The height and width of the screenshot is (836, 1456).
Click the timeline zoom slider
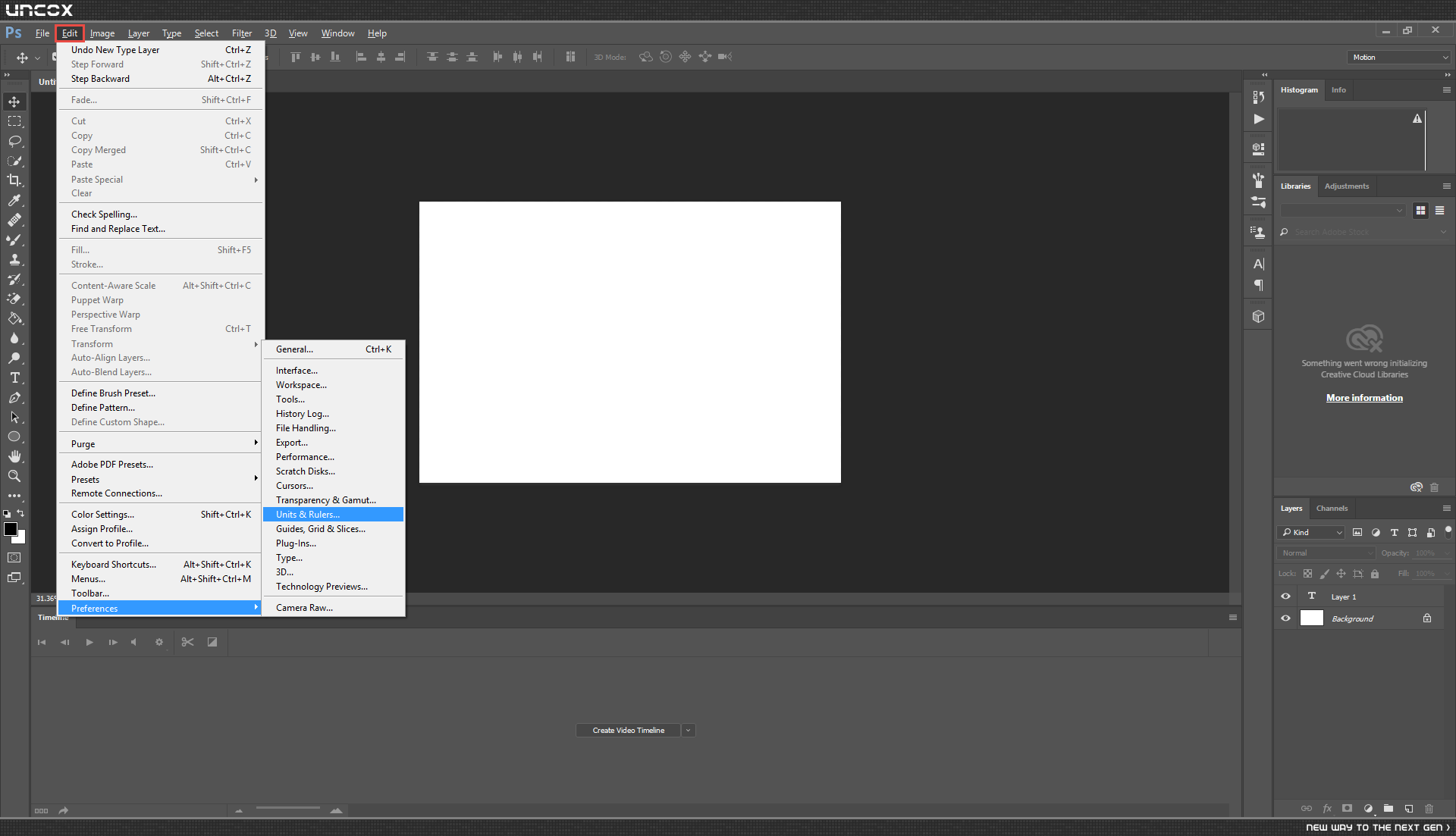pos(288,809)
